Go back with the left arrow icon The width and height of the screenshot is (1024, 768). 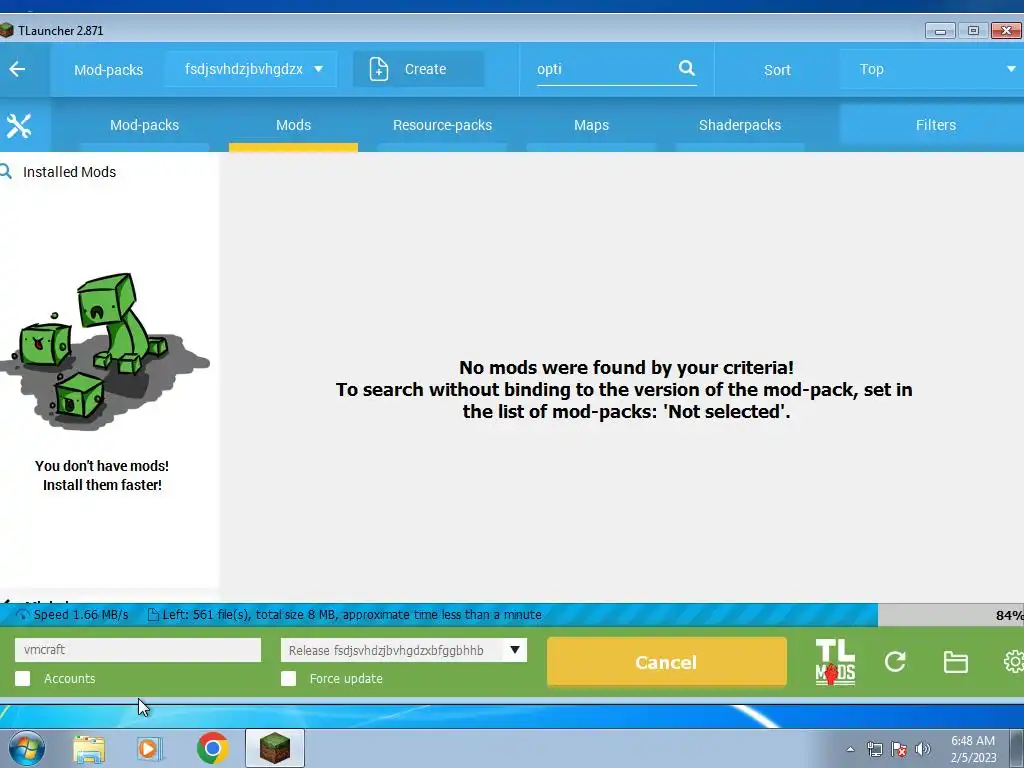coord(18,69)
